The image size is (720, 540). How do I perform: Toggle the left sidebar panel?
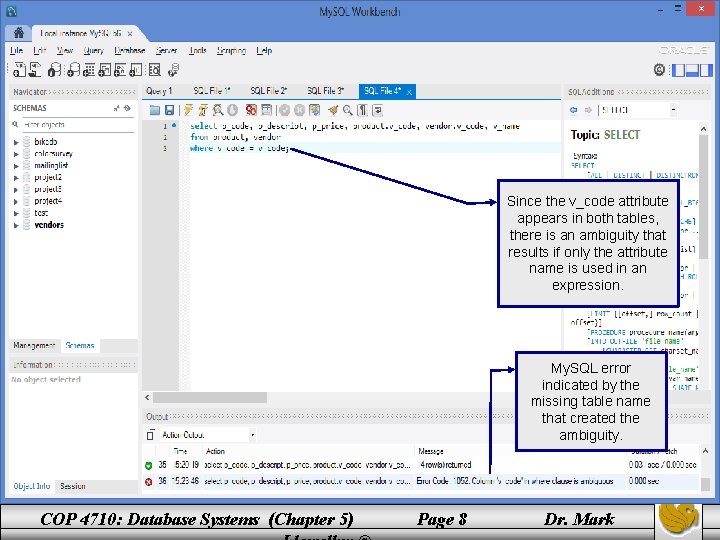click(x=678, y=70)
